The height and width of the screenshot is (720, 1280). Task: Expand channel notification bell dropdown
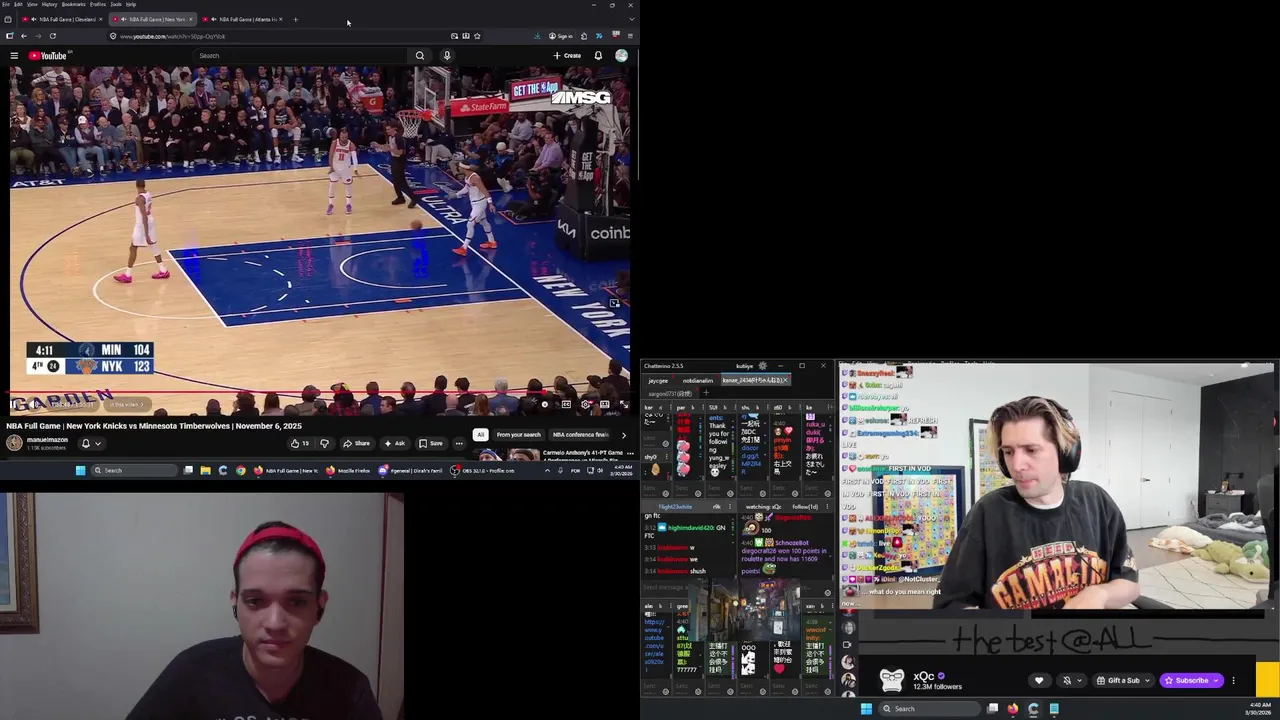coord(90,443)
